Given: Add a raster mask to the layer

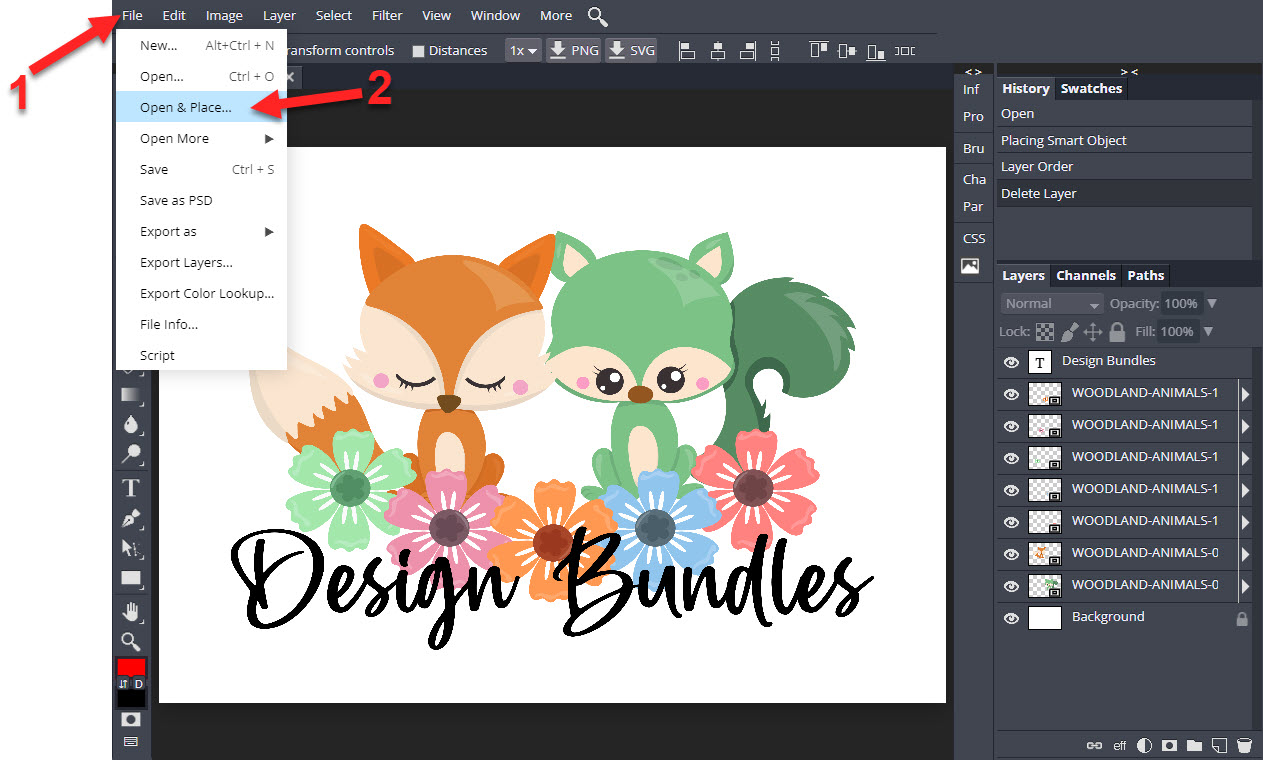Looking at the screenshot, I should (x=1169, y=745).
